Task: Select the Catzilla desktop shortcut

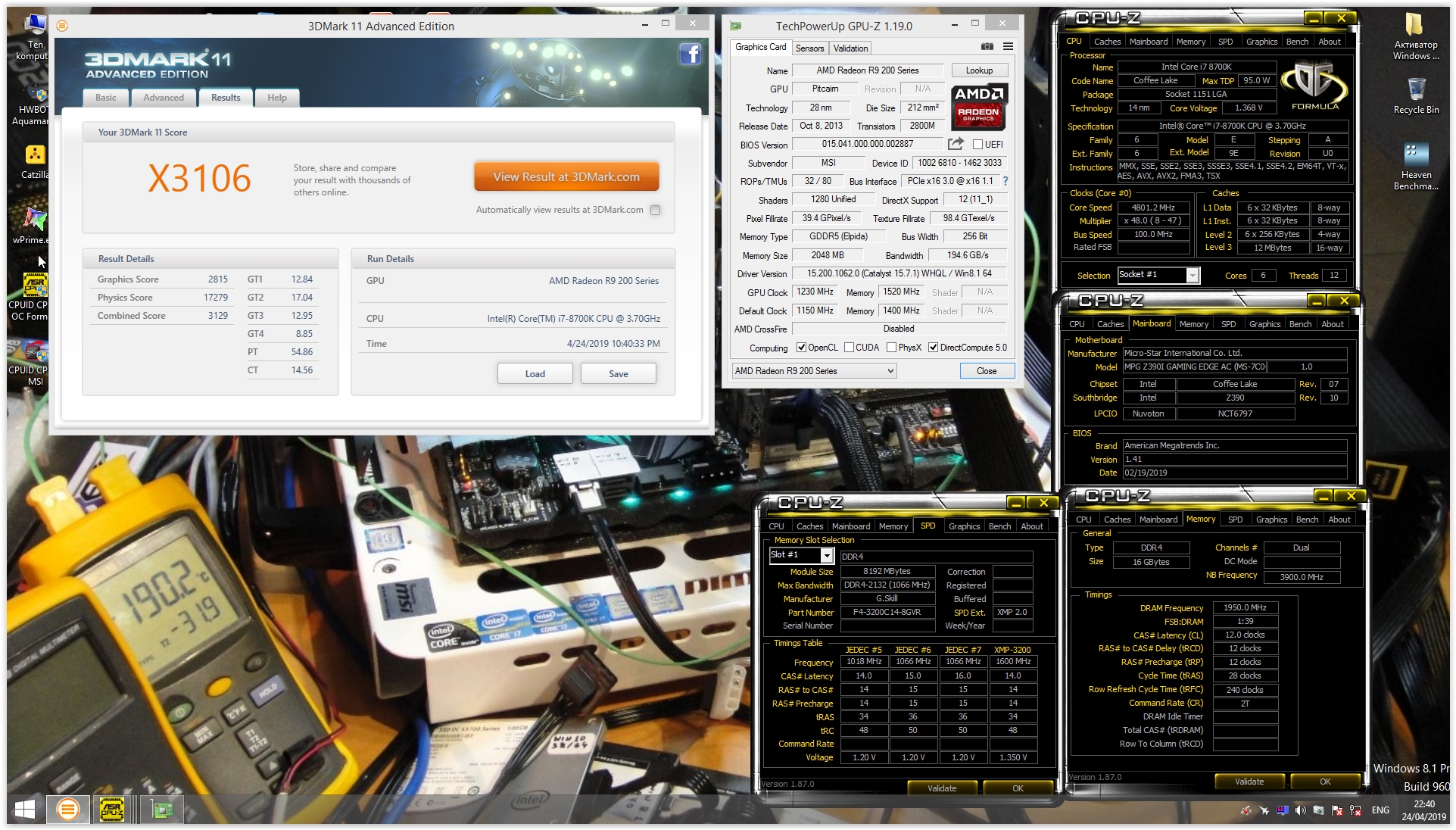Action: [35, 161]
